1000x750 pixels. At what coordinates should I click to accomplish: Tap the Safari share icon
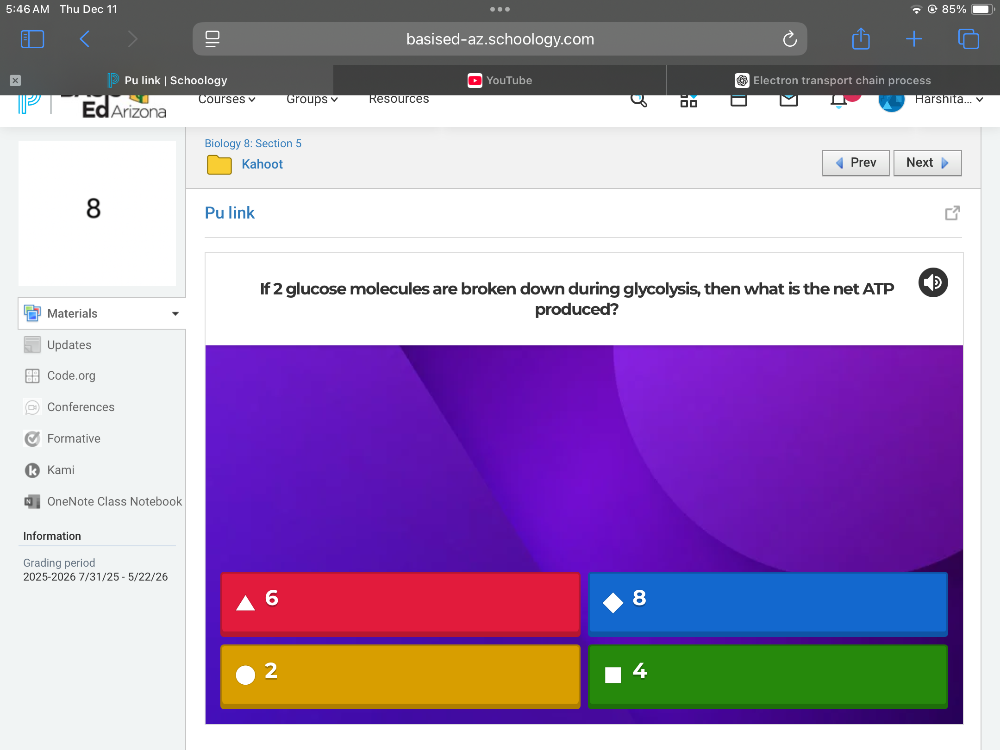pos(860,39)
